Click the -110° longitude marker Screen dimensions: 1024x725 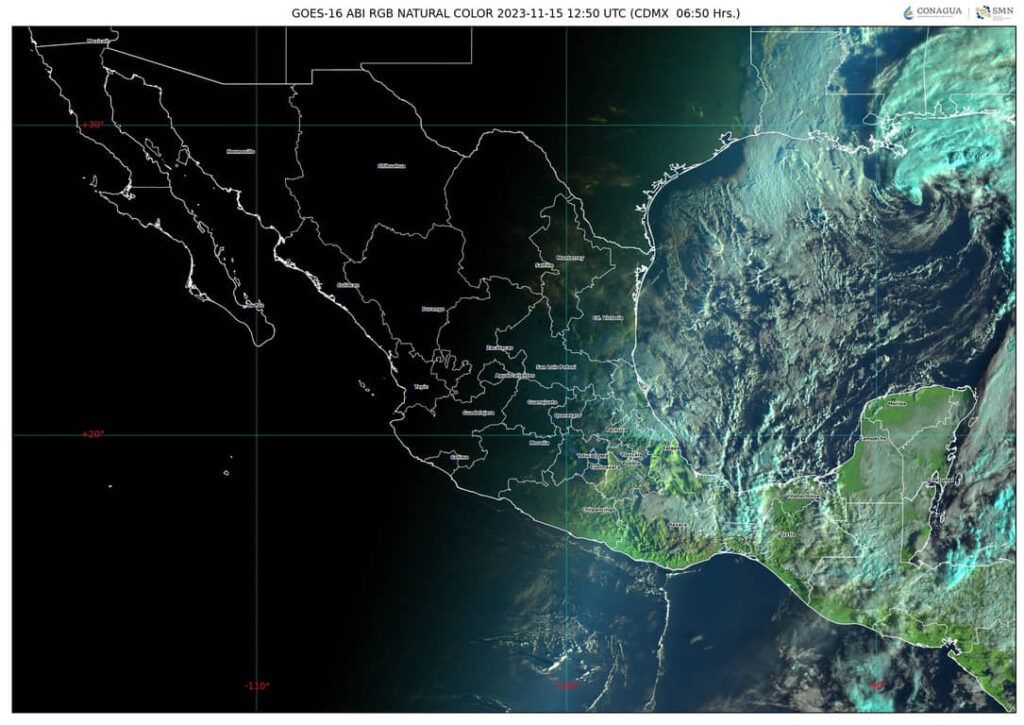pos(256,685)
